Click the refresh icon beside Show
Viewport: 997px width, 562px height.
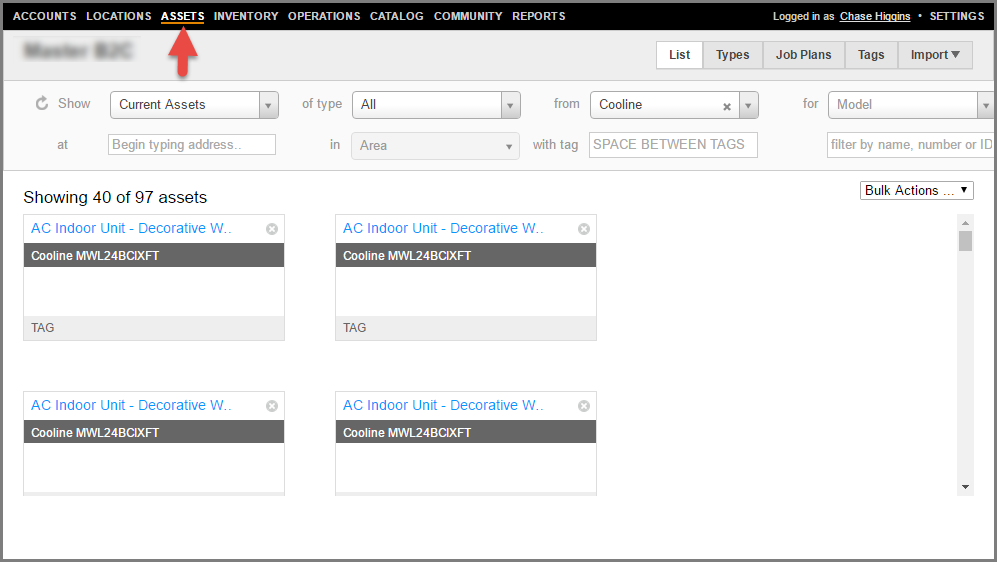(42, 104)
